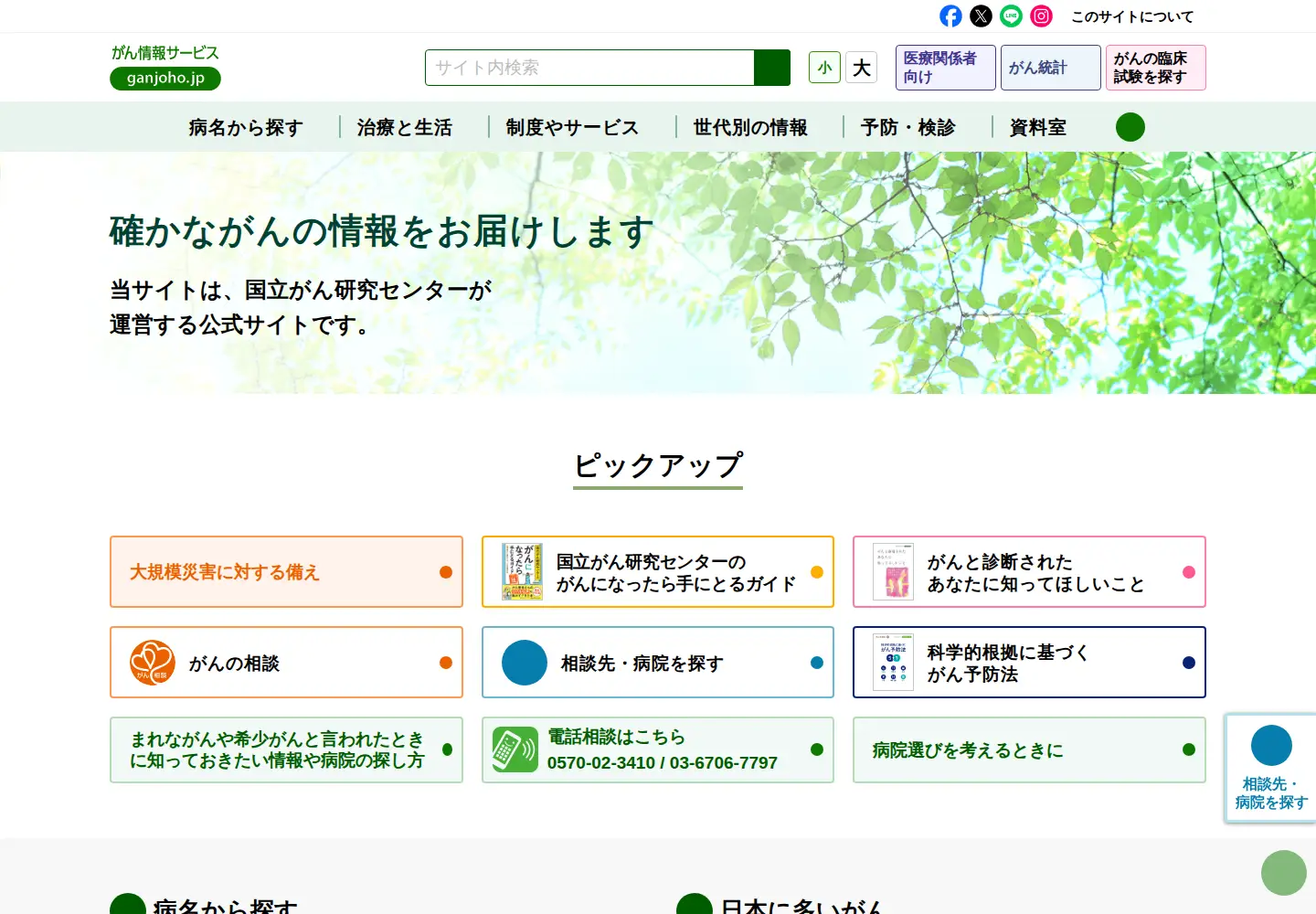Open the 病院選びを考えるときに card

click(1029, 749)
